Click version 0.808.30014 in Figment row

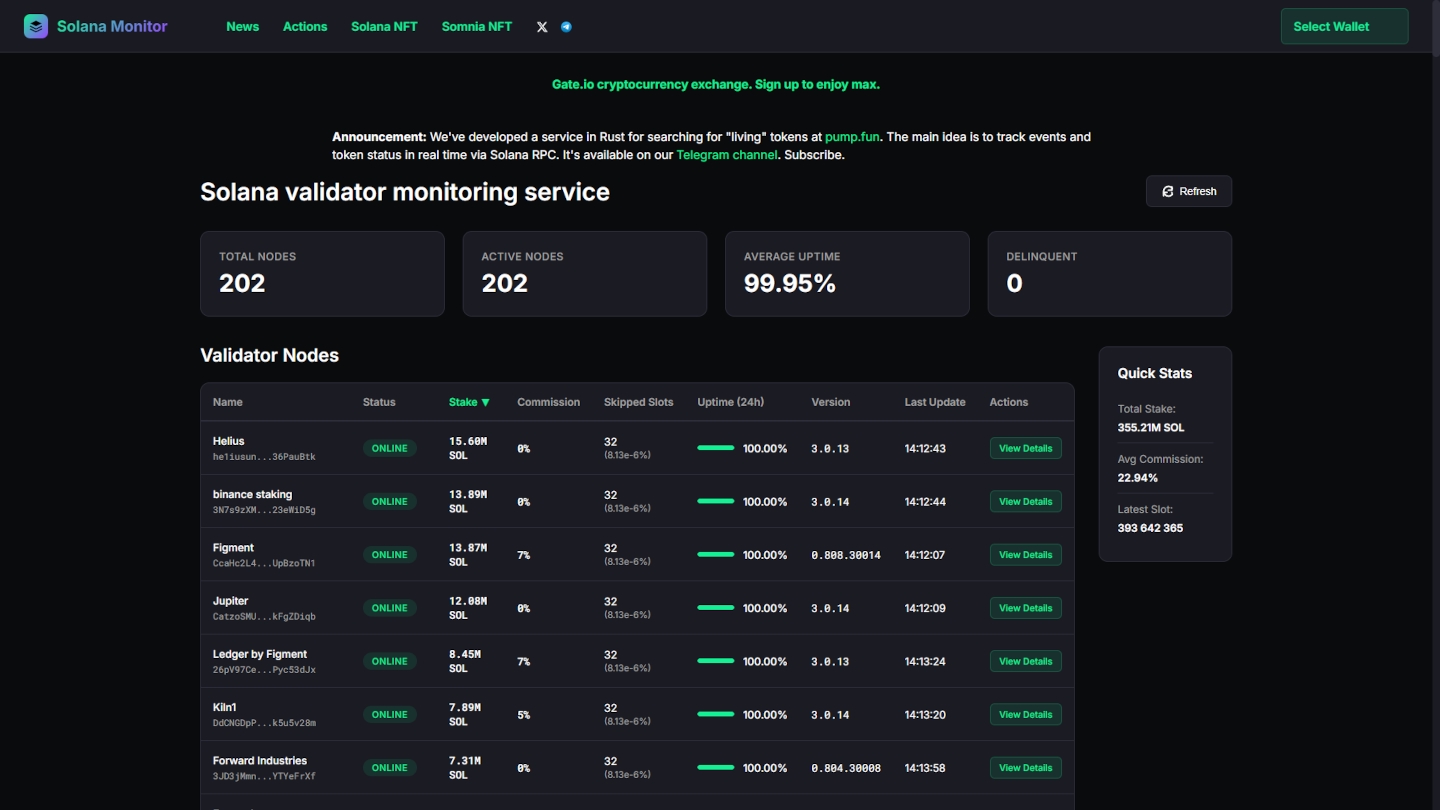846,555
